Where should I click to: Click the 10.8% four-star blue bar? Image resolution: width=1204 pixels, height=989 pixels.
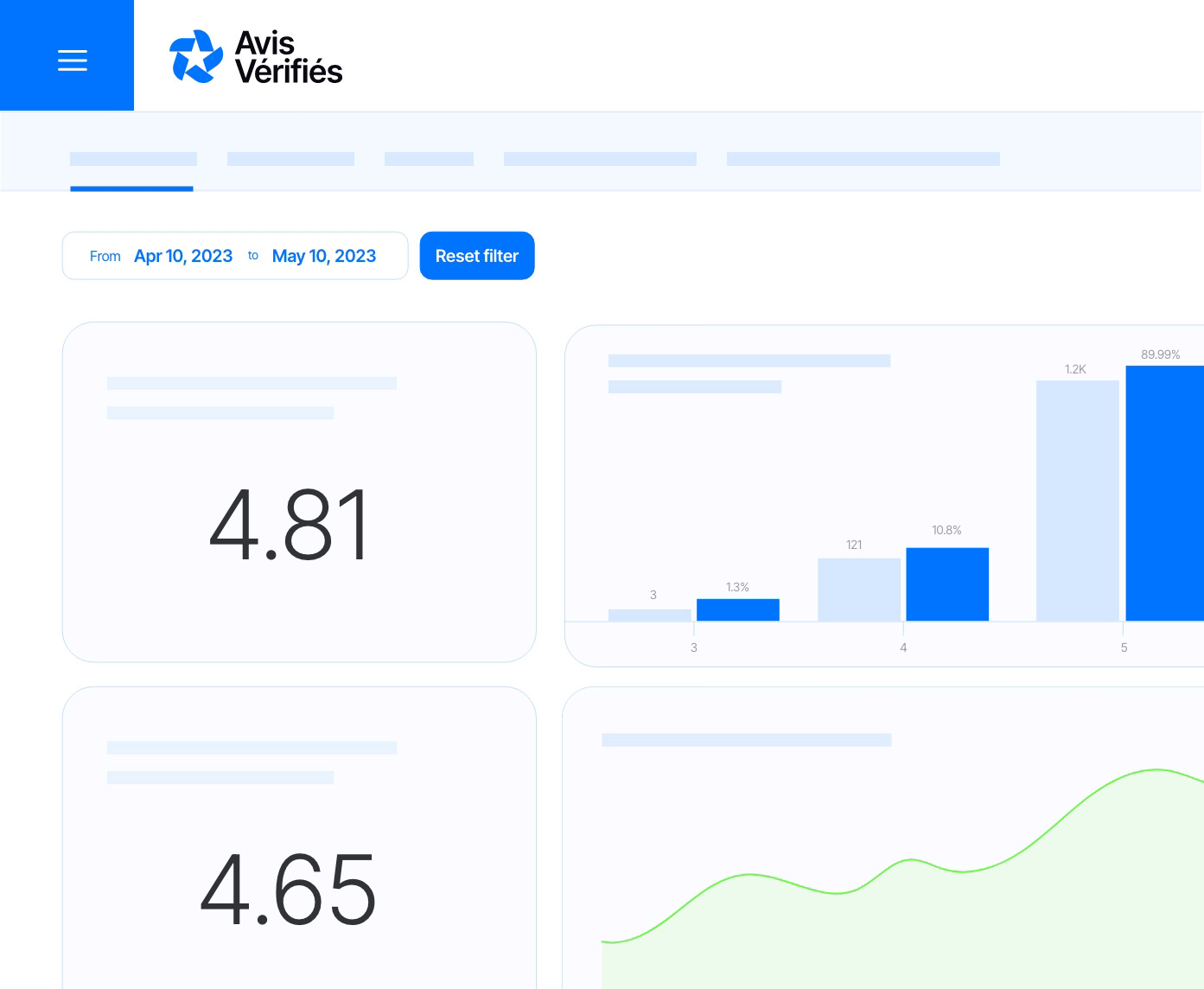(946, 584)
